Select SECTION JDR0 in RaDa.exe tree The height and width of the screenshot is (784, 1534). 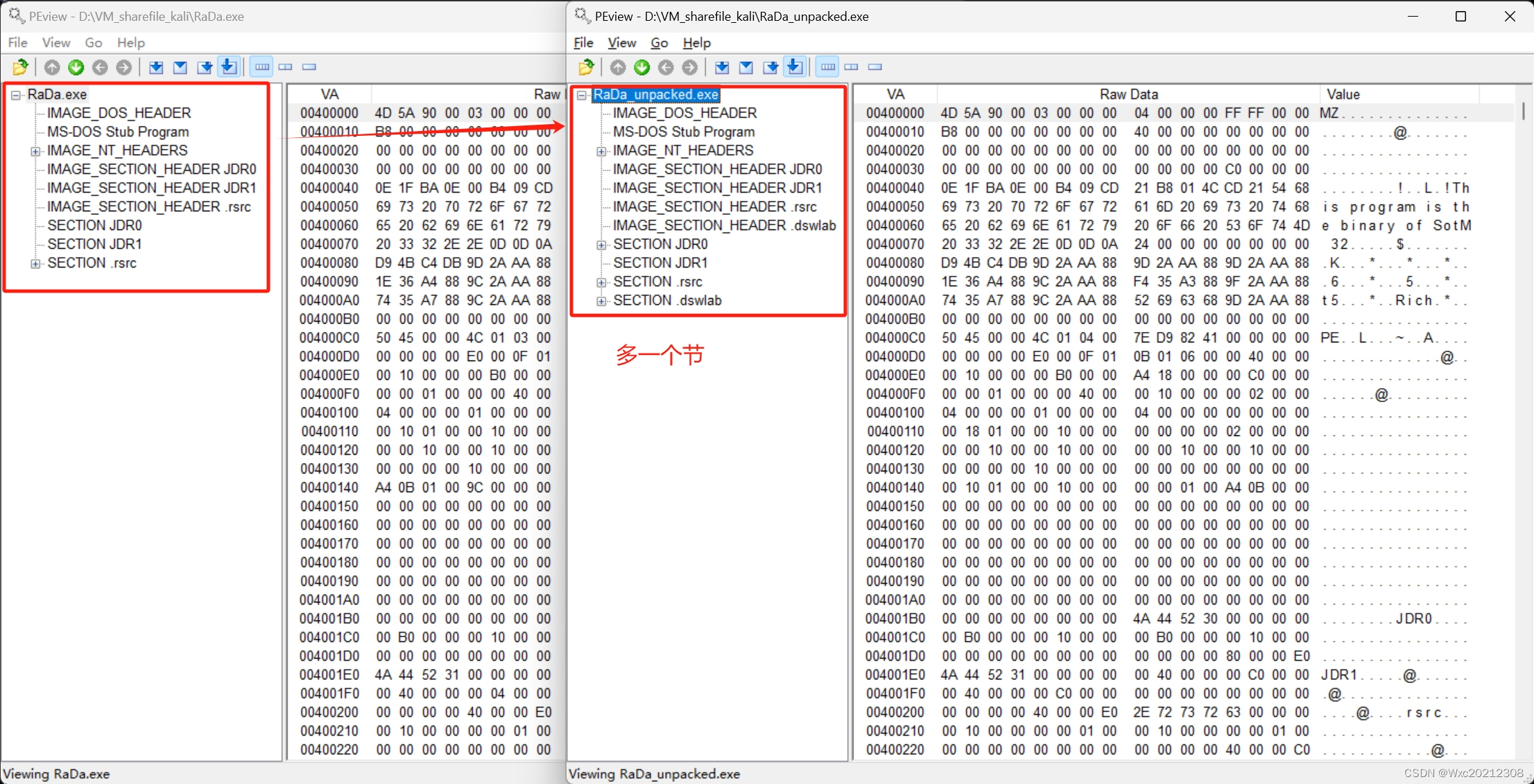tap(94, 225)
